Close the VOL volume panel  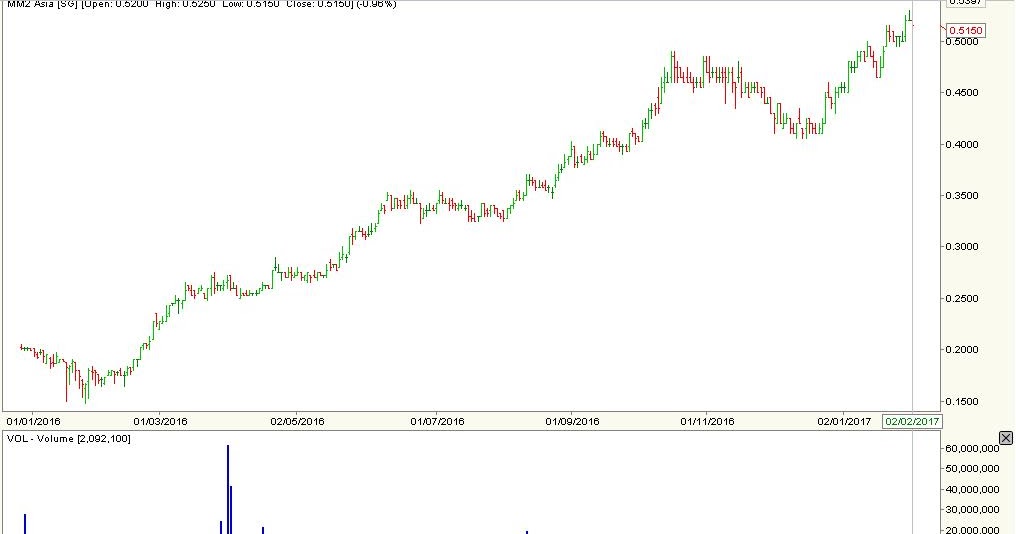[x=1005, y=439]
